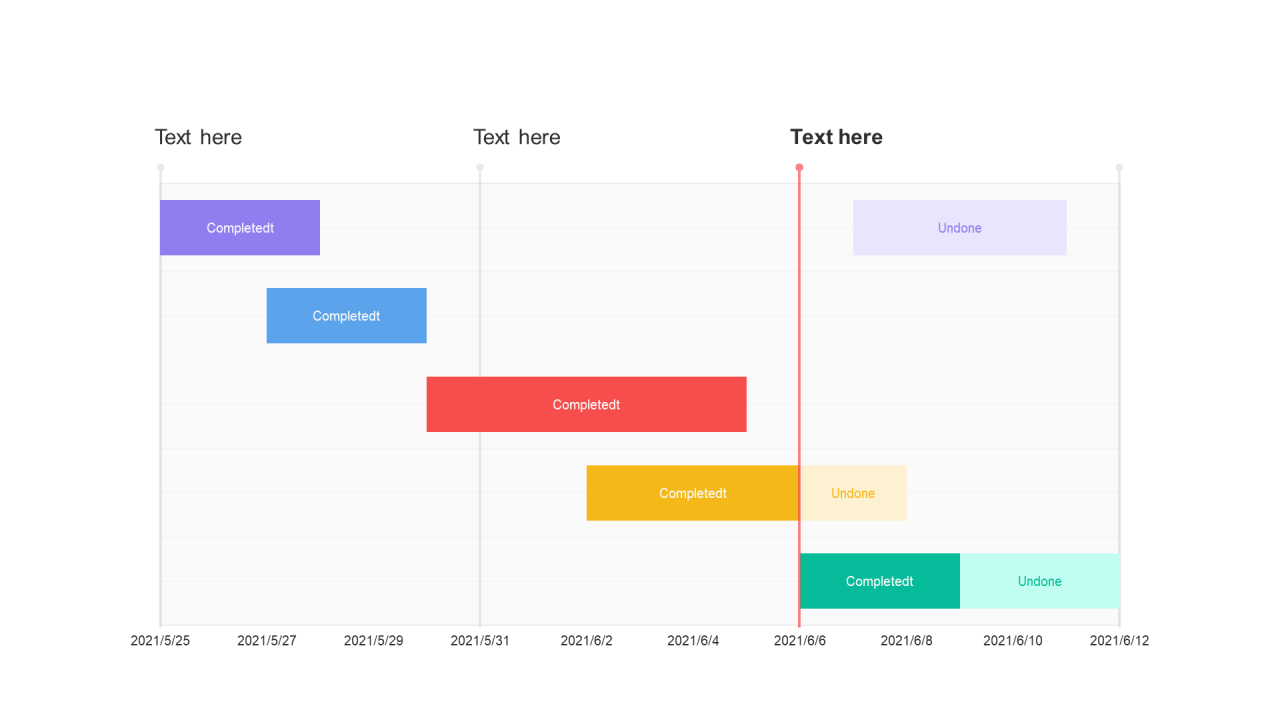
Task: Click the bold Text here heading
Action: tap(836, 137)
